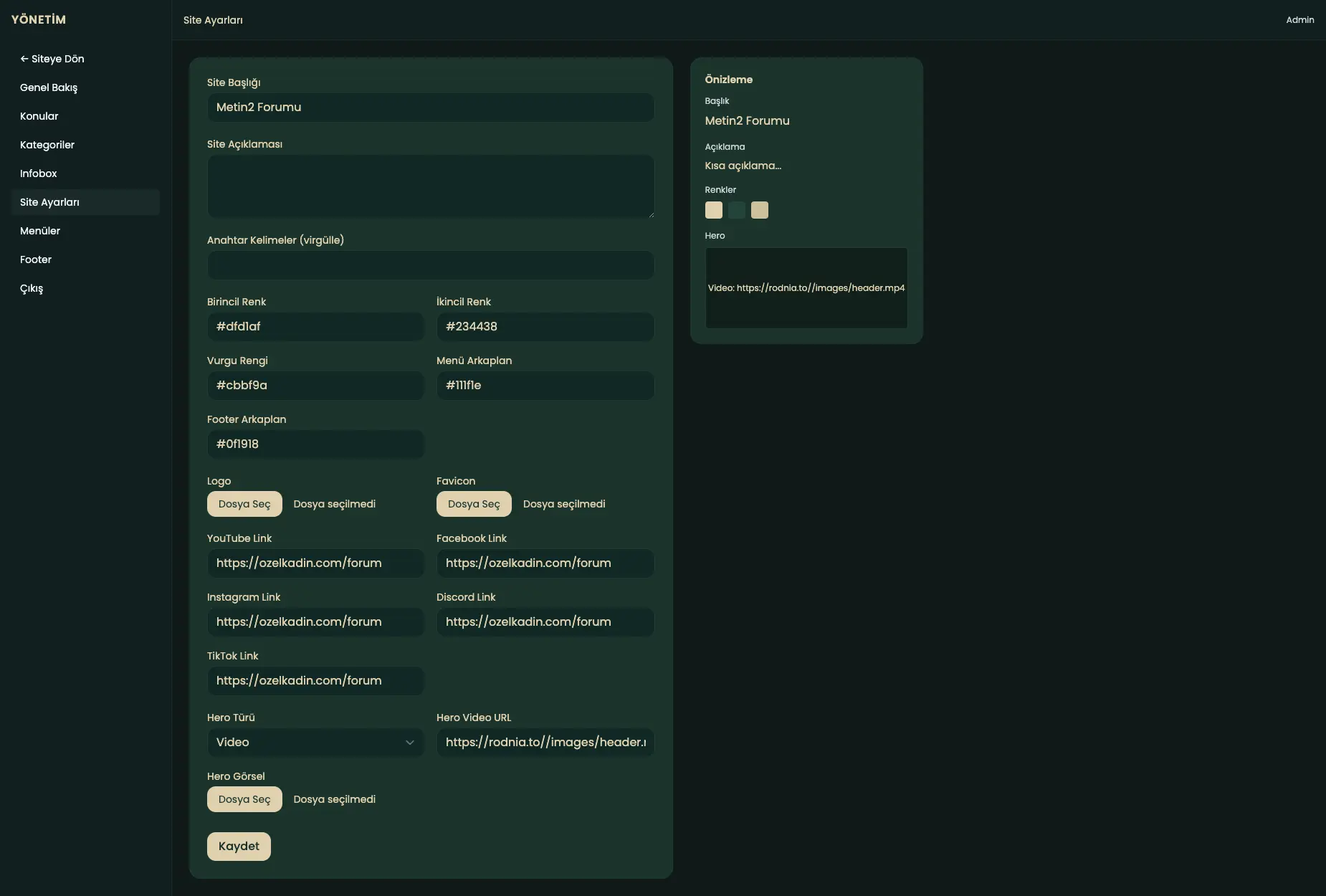
Task: Open Konular sidebar menu item
Action: (x=39, y=116)
